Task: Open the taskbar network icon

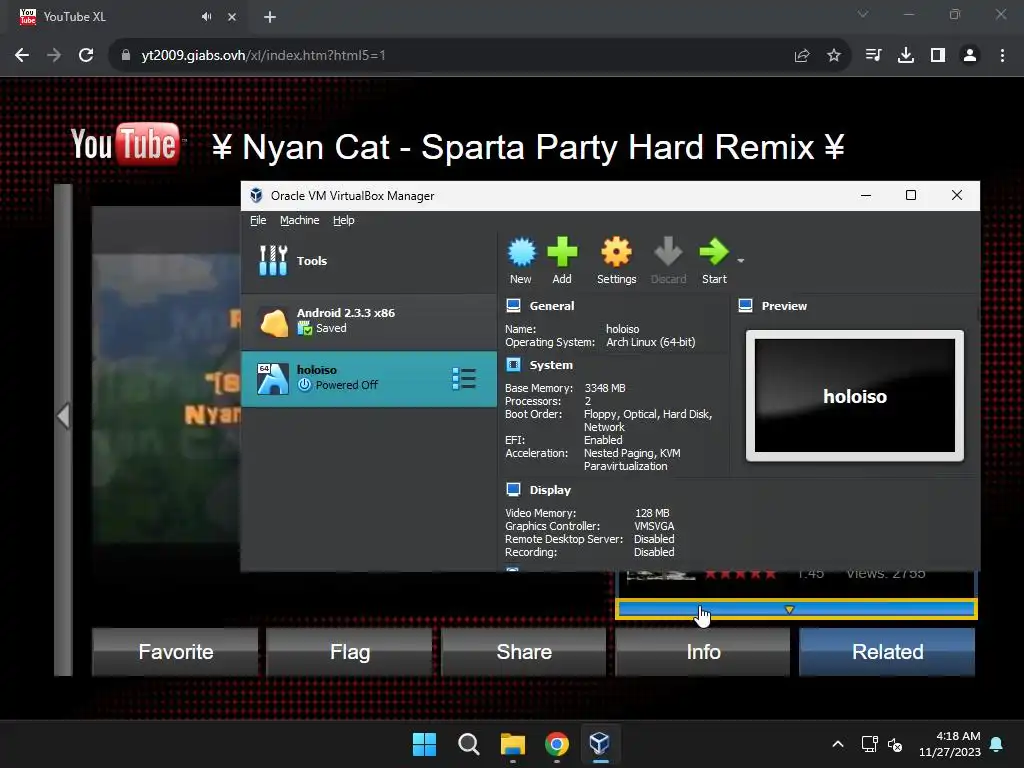Action: click(869, 744)
